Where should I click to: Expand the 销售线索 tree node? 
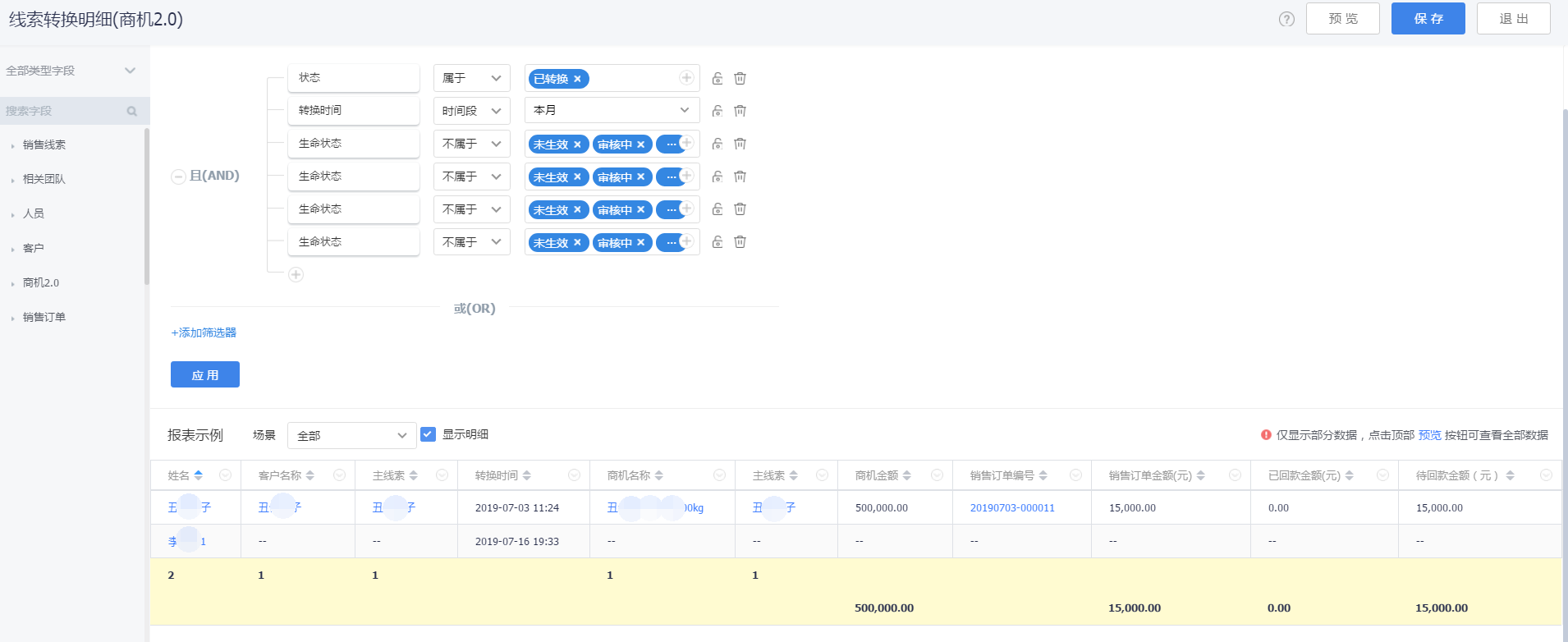13,145
